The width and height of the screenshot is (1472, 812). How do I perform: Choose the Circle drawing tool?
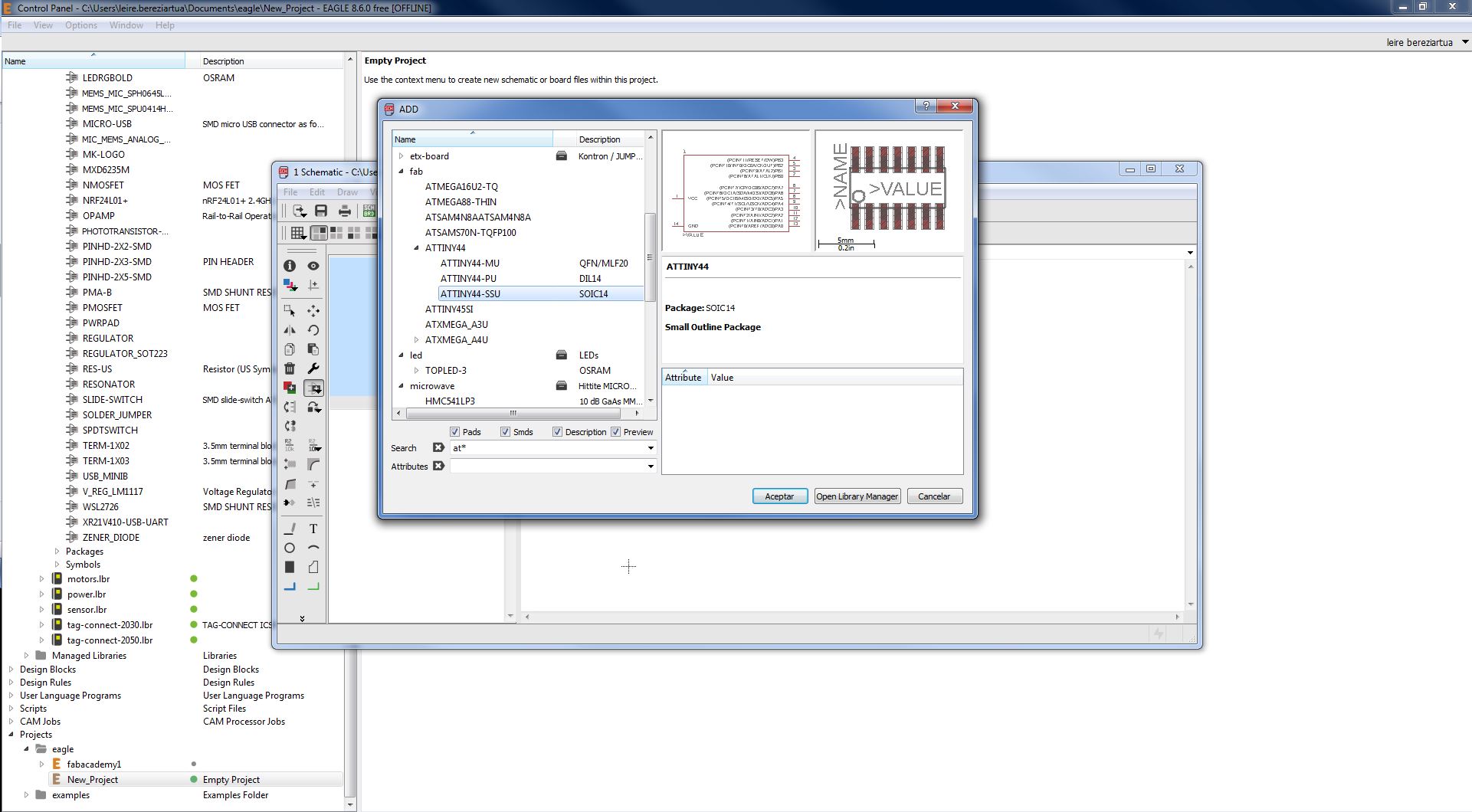click(290, 548)
